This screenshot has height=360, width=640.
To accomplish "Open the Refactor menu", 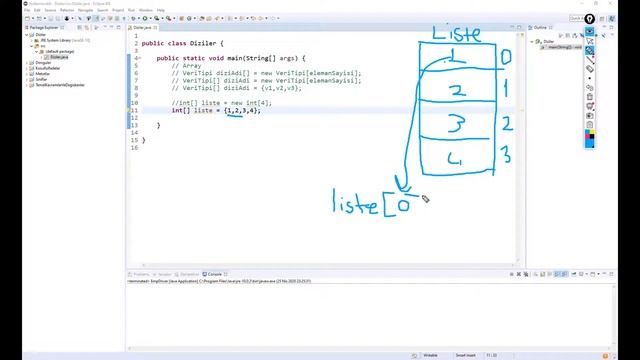I will (x=67, y=10).
